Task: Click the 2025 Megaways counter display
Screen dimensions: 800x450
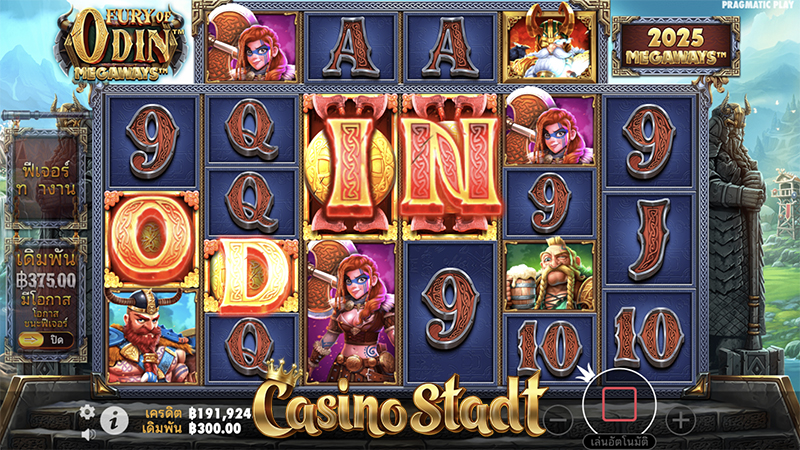Action: point(676,46)
